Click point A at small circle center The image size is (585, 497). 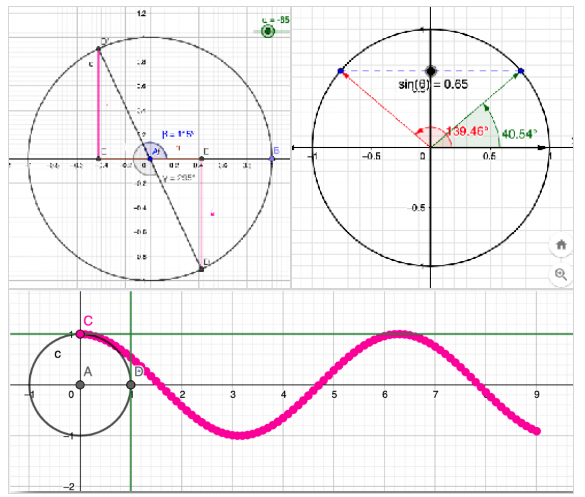tap(80, 385)
